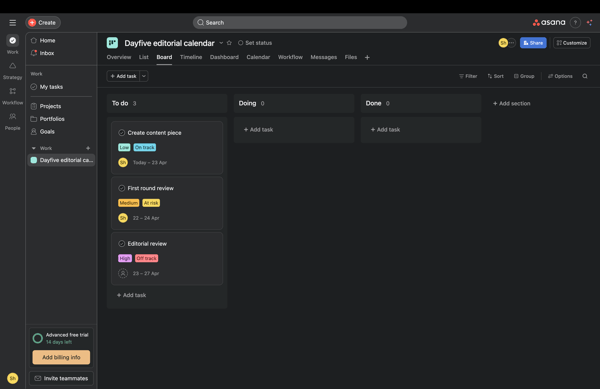Switch to the Overview tab
The width and height of the screenshot is (600, 389).
click(119, 57)
